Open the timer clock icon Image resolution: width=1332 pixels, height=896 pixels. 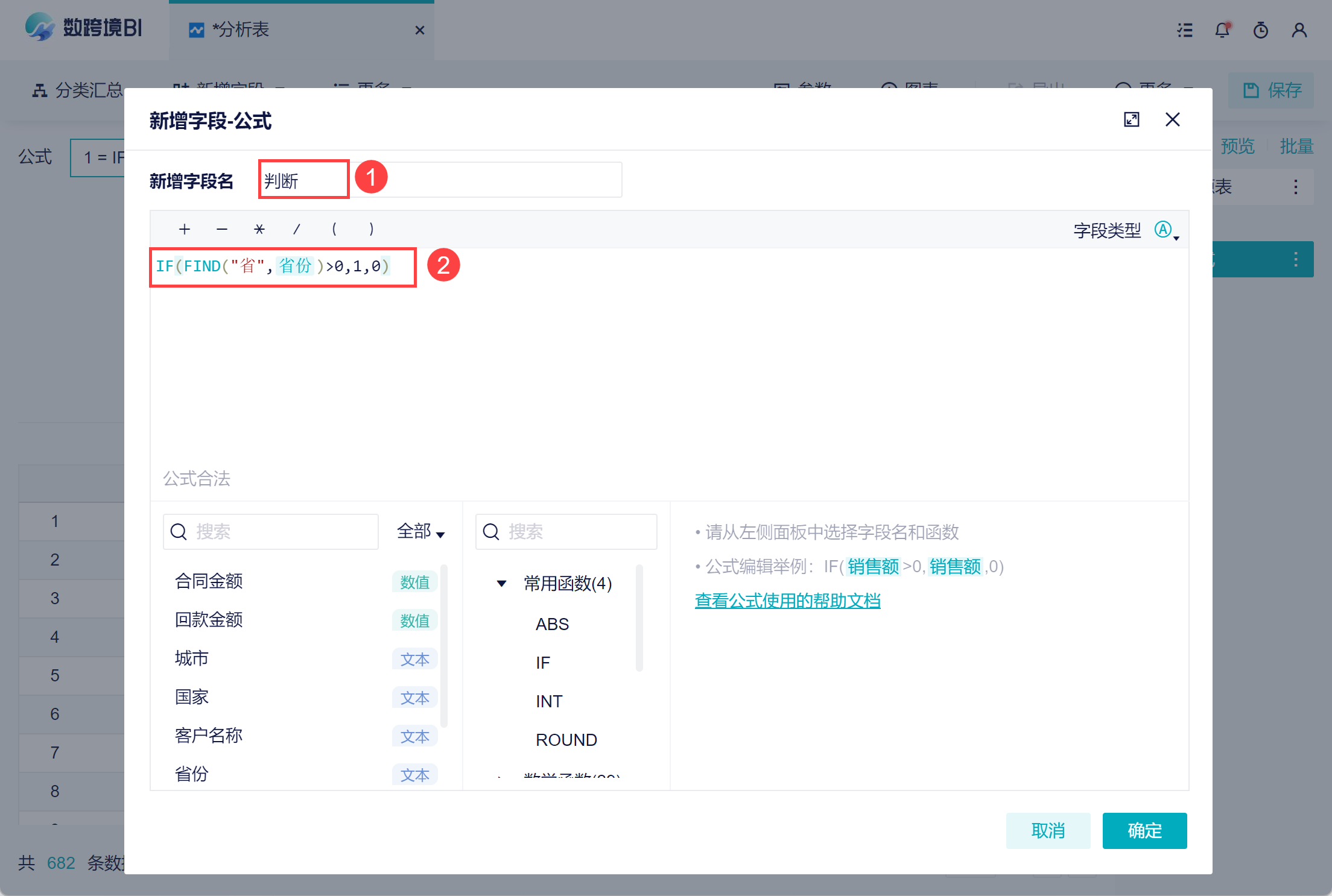pyautogui.click(x=1261, y=30)
